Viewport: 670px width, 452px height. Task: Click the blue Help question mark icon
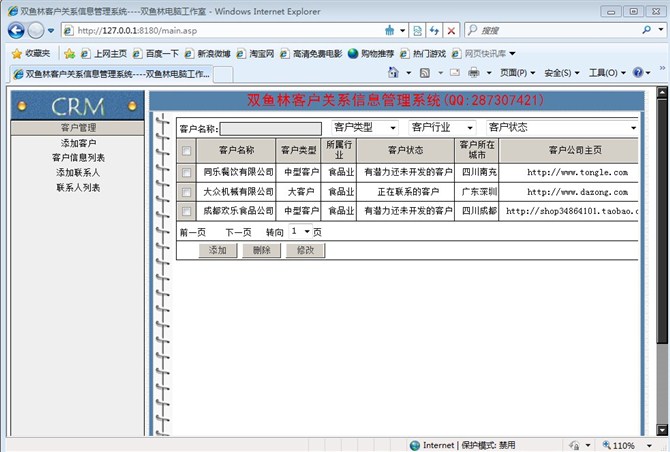(x=638, y=72)
